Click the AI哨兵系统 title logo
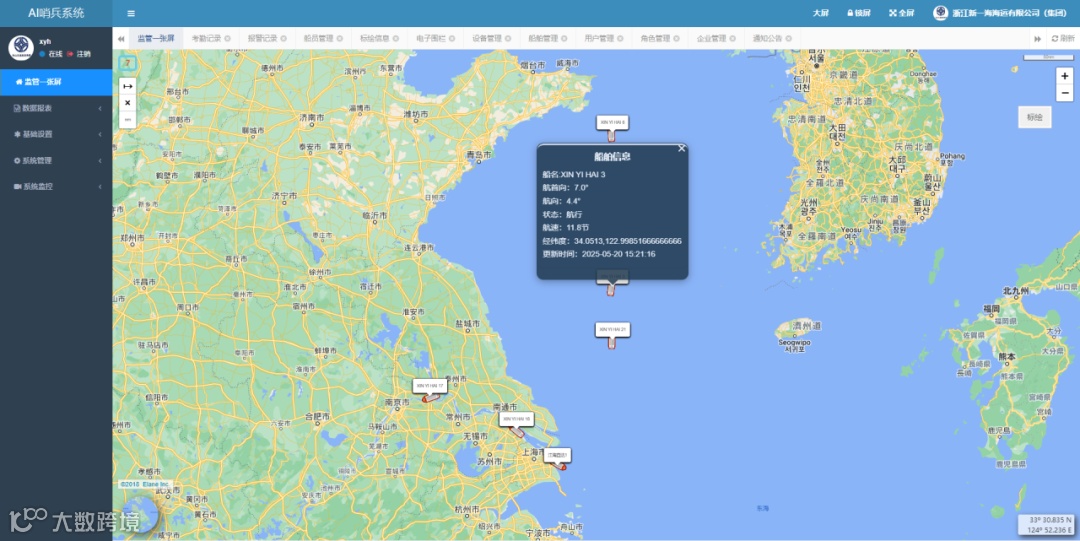Image resolution: width=1080 pixels, height=541 pixels. [x=56, y=13]
